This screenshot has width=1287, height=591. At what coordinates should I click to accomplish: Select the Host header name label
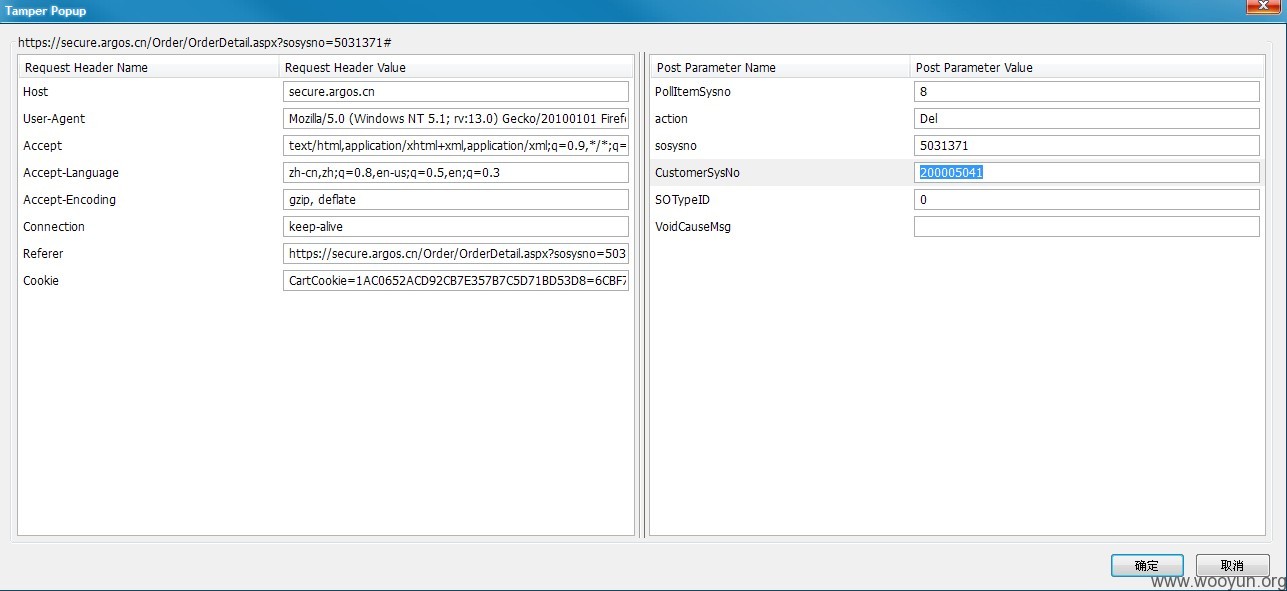click(x=36, y=92)
